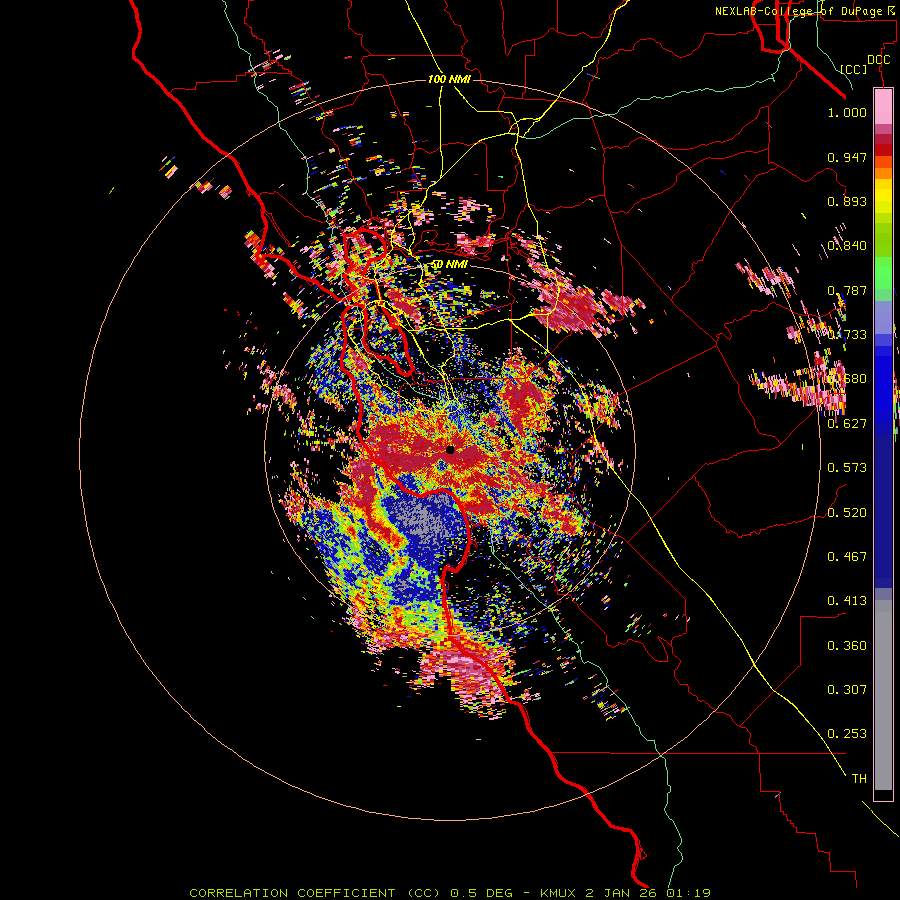Click the 01:19 timestamp in caption
The height and width of the screenshot is (900, 900).
pos(690,893)
